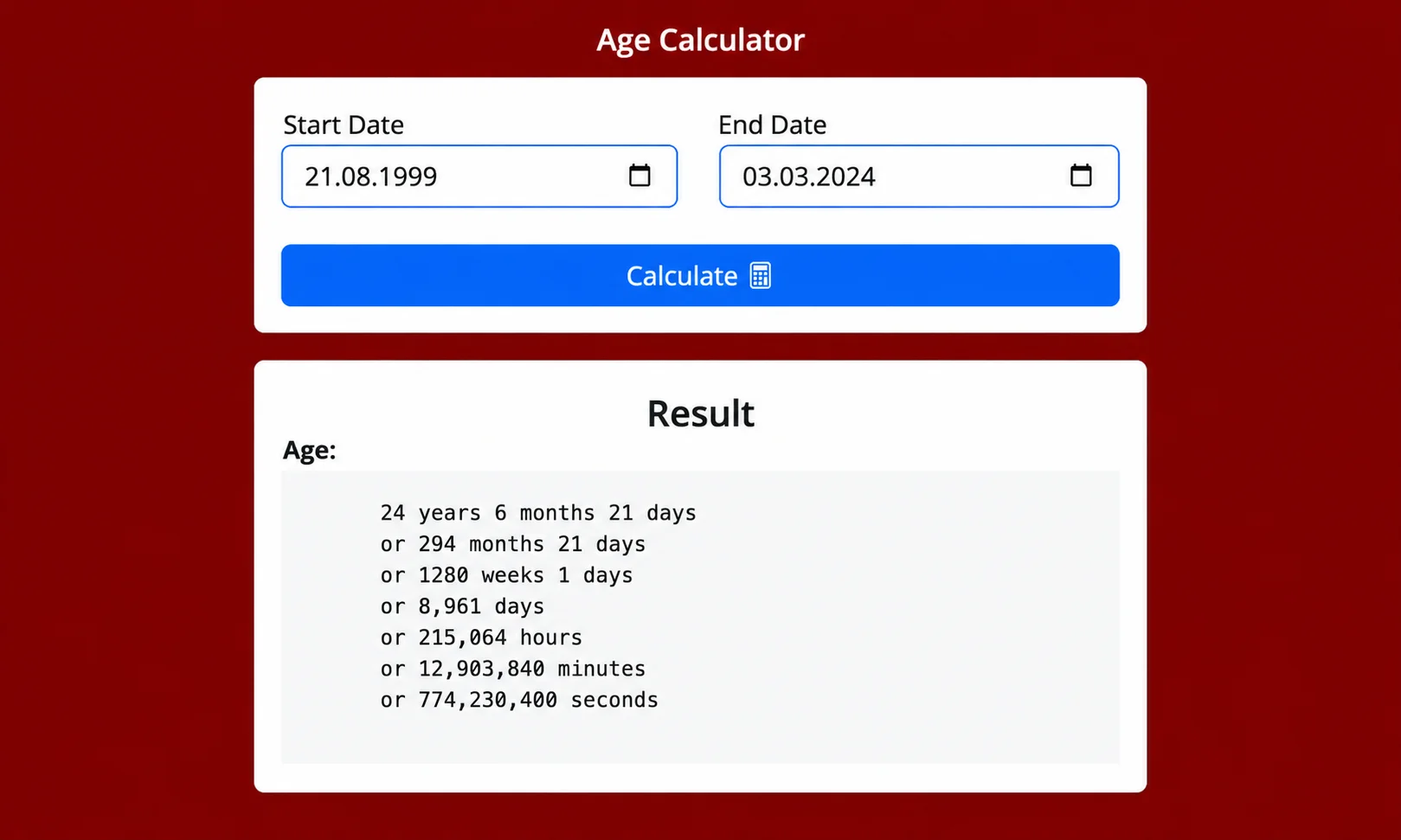Viewport: 1401px width, 840px height.
Task: Open the Start Date calendar picker
Action: coord(639,176)
